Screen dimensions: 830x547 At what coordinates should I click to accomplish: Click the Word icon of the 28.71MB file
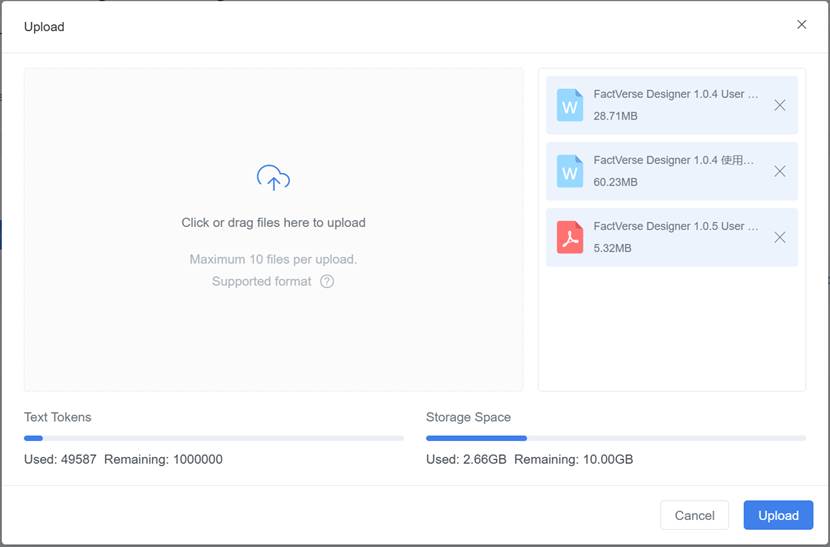(570, 105)
